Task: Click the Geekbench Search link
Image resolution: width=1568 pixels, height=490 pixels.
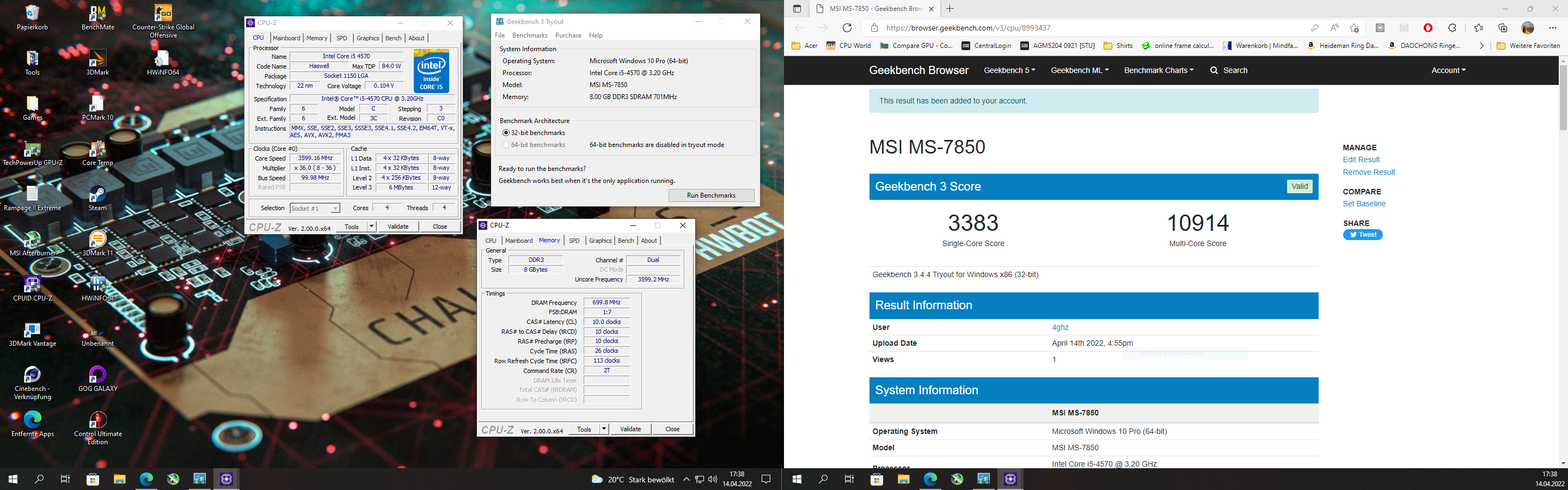Action: (1229, 70)
